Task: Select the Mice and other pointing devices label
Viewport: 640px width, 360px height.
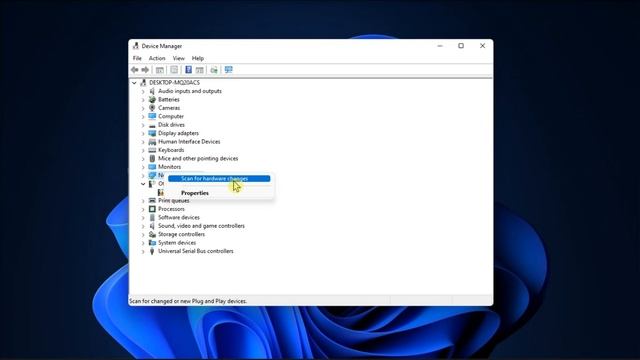Action: click(x=198, y=158)
